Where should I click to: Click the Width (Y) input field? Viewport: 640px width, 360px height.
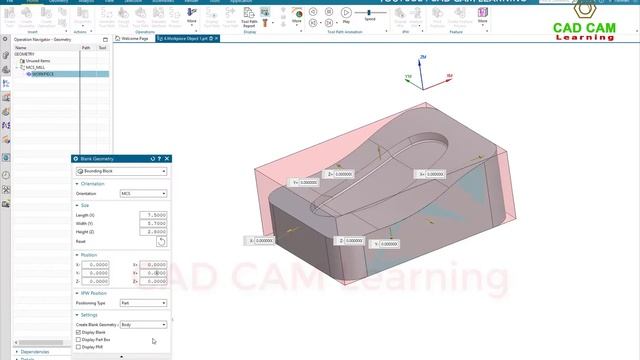click(x=153, y=224)
